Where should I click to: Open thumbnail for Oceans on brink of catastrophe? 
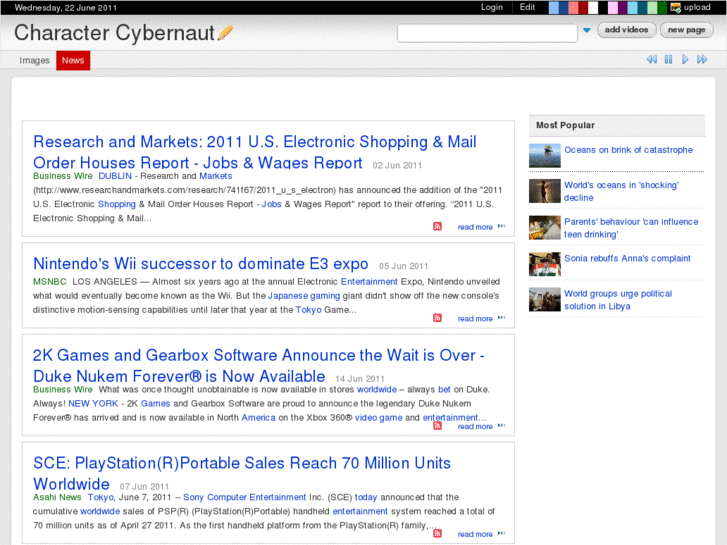pyautogui.click(x=545, y=155)
